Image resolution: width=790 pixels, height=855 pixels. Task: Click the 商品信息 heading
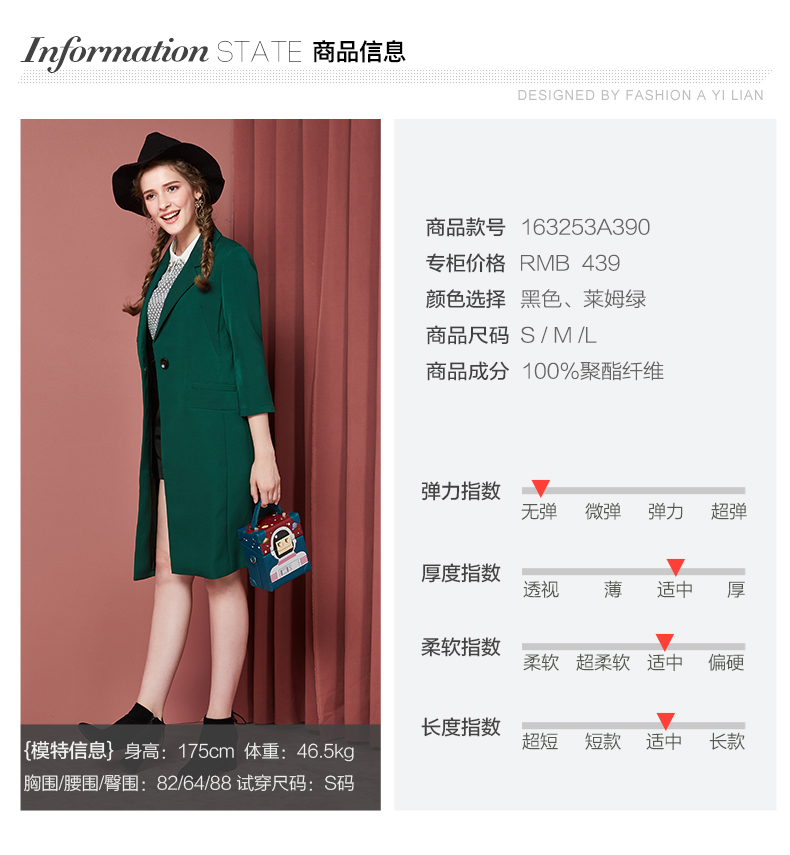point(359,52)
